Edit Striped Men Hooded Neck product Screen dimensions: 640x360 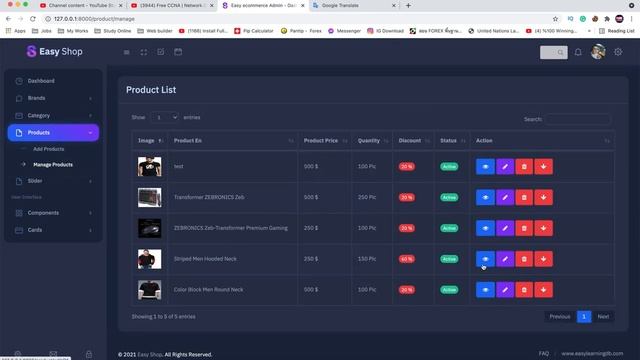(x=505, y=259)
